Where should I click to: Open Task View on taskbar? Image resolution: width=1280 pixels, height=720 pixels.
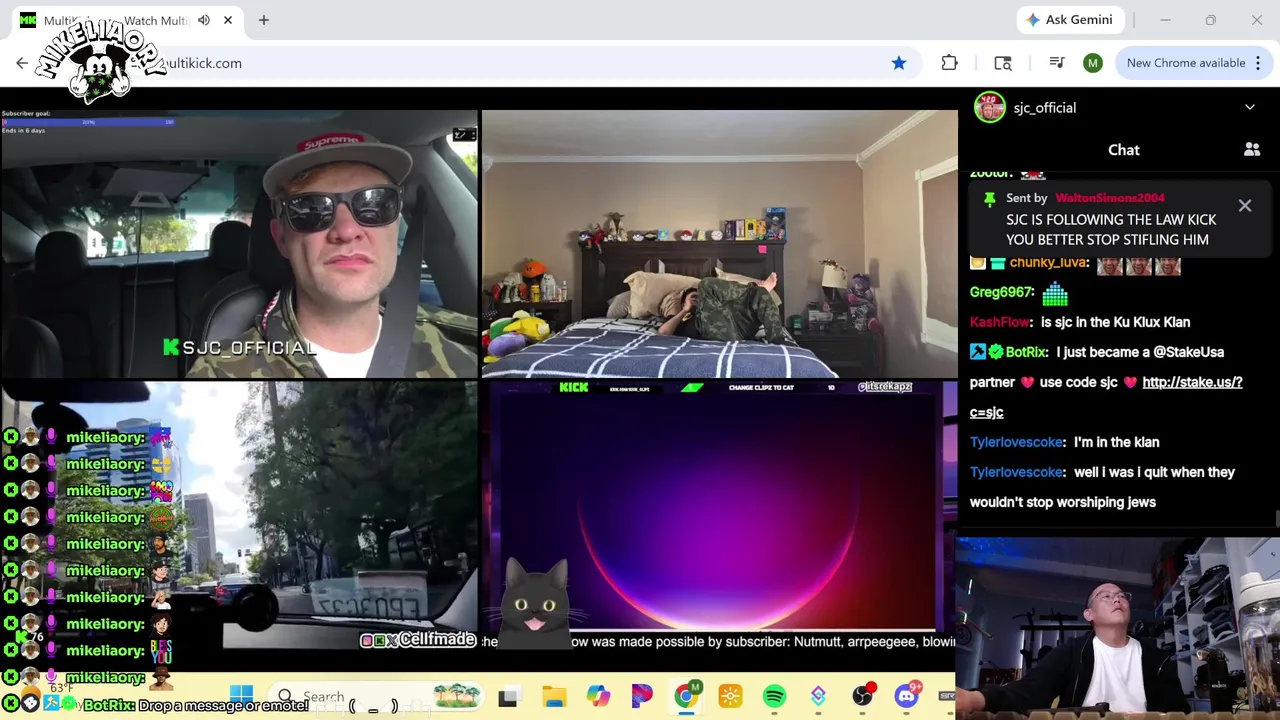click(x=508, y=697)
